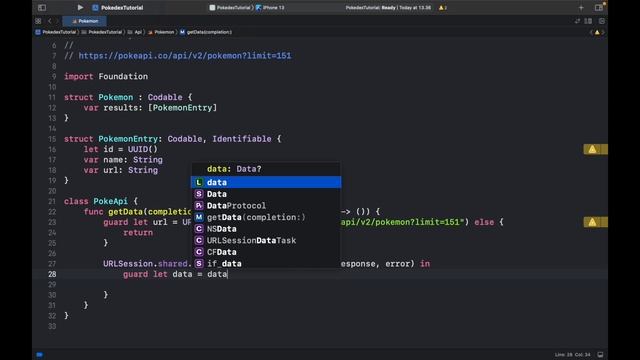Open the library with the plus icon
Screen dimensions: 640x360
(x=581, y=7)
